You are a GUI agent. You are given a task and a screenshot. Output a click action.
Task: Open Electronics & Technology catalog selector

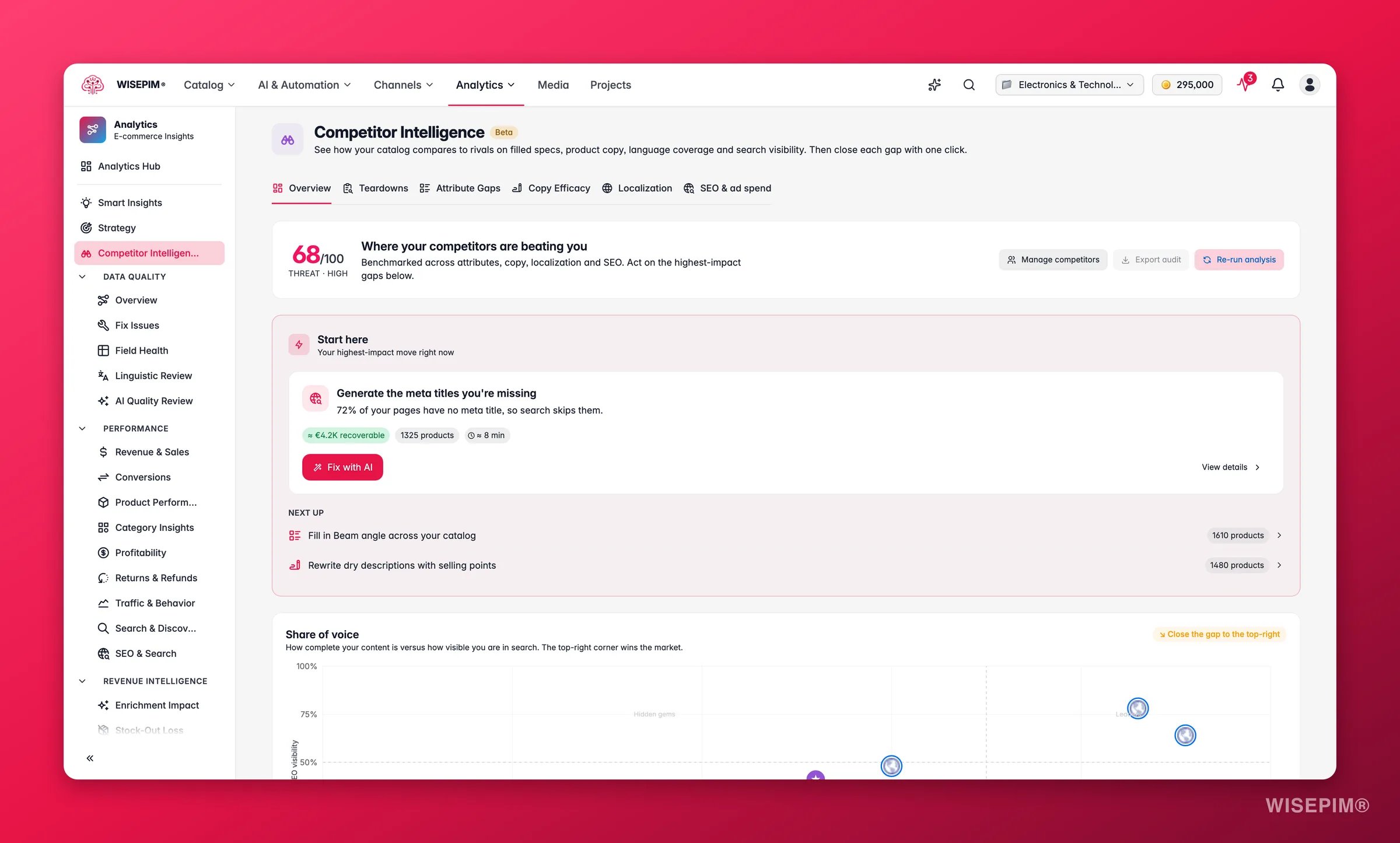(x=1069, y=85)
